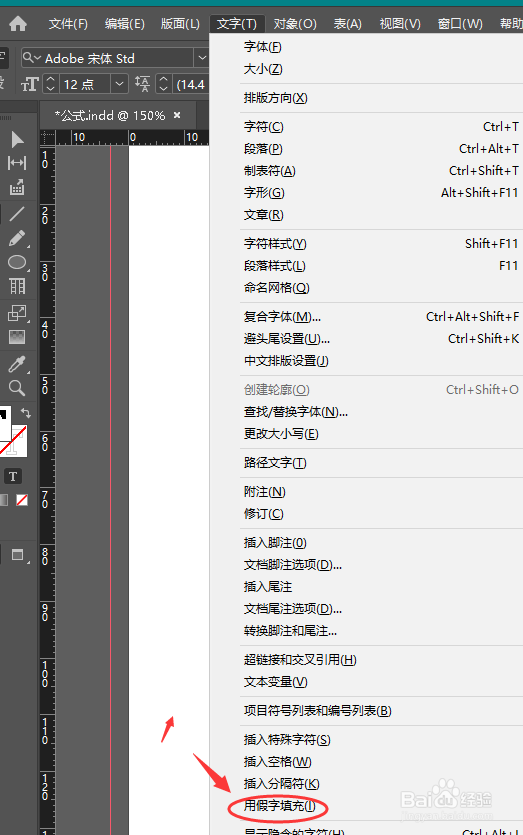Open the 窗口(W) menu
Screen dimensions: 523x835
pyautogui.click(x=460, y=24)
